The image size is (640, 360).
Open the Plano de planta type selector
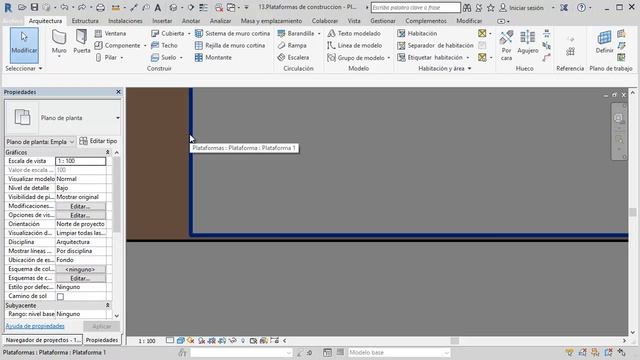point(63,118)
